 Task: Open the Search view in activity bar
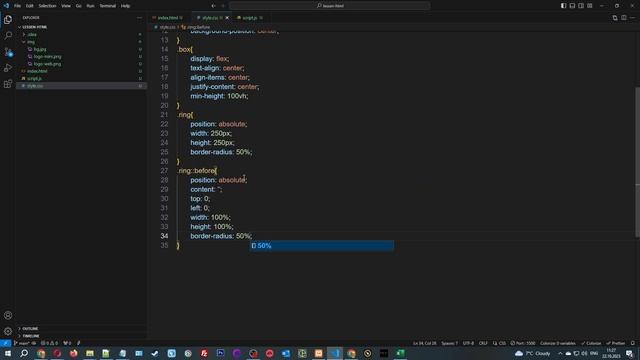(x=8, y=36)
